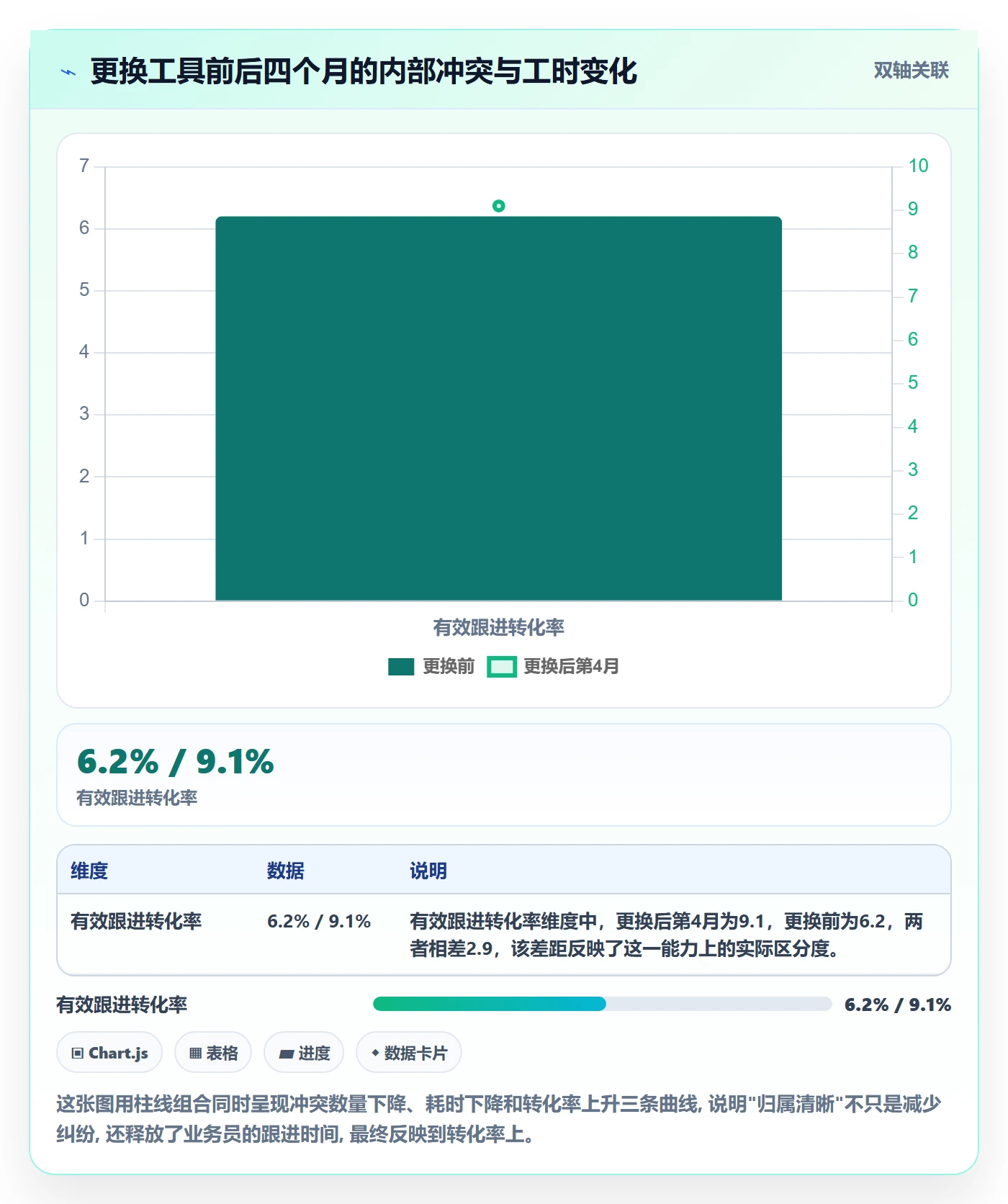Select the Chart.js chip

pyautogui.click(x=109, y=1053)
